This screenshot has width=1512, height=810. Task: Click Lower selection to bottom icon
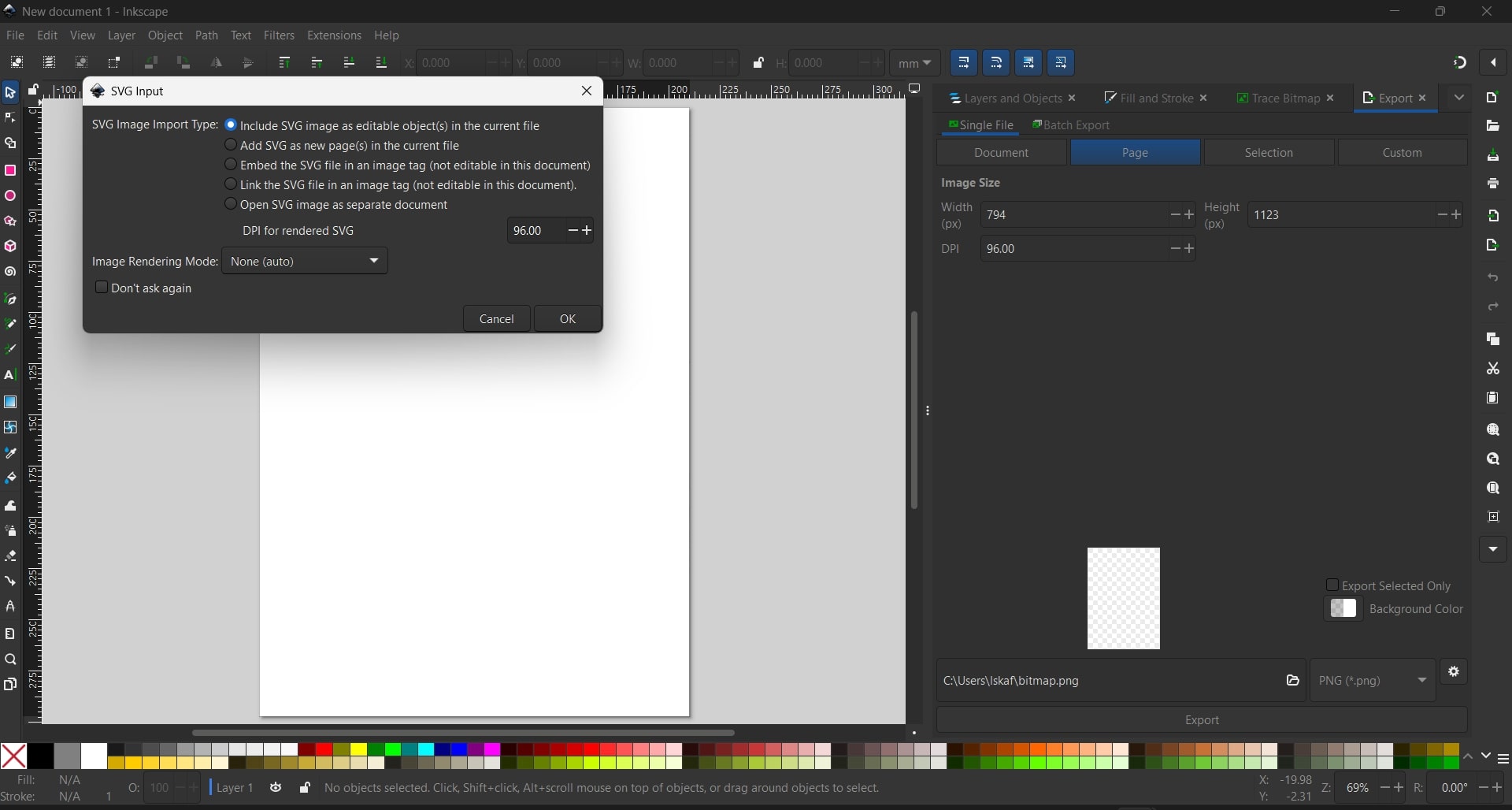click(x=381, y=63)
